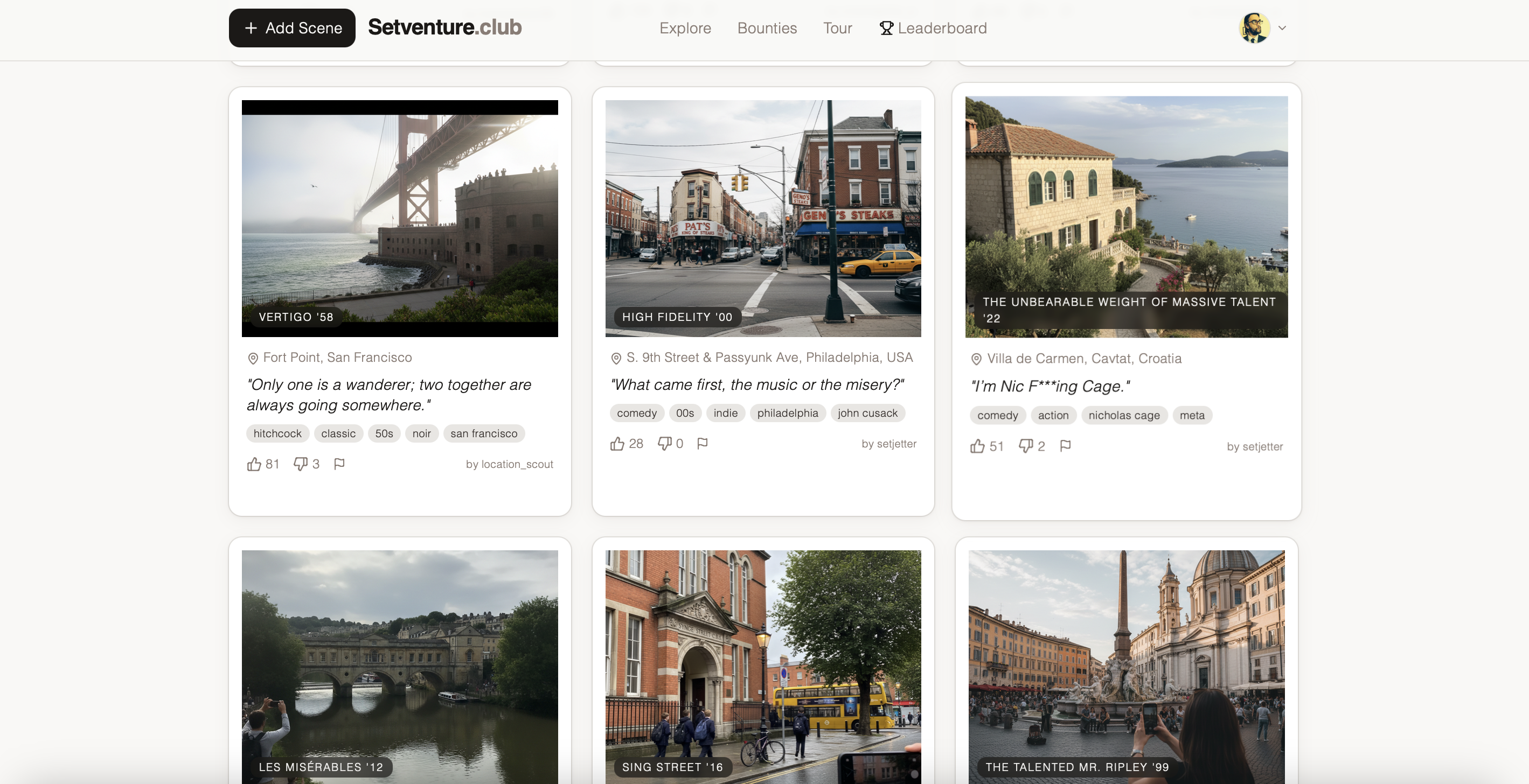
Task: Open the account menu via the avatar chevron
Action: tap(1282, 27)
